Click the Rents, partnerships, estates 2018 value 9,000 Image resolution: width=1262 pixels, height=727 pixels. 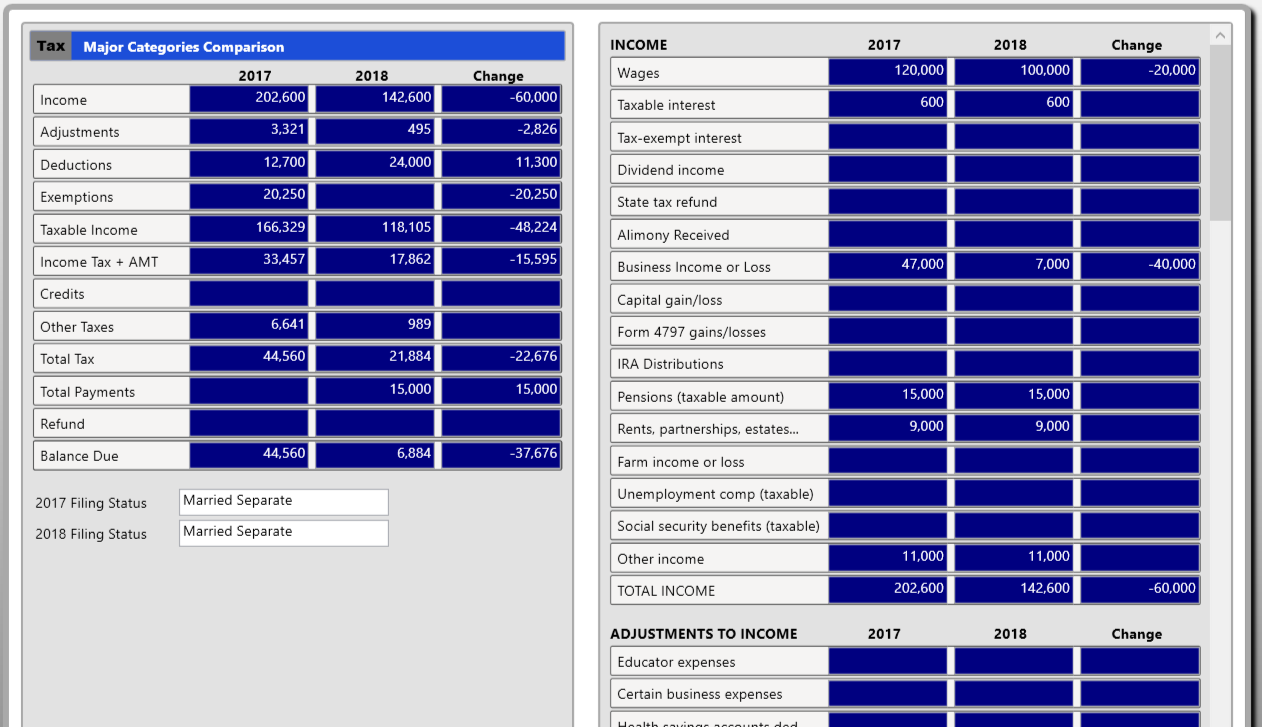pos(1014,428)
